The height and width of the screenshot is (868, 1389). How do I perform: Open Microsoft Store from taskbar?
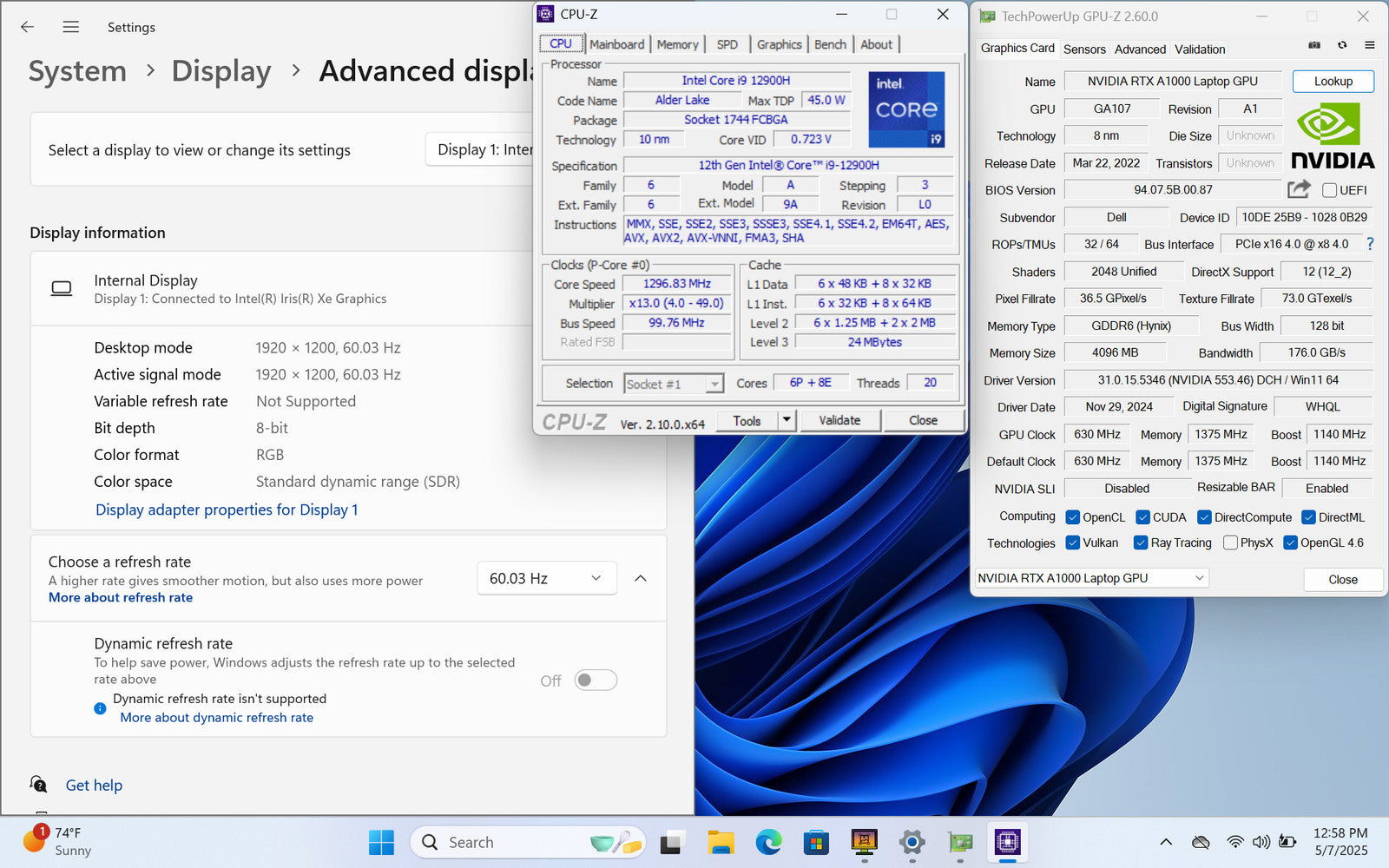815,842
